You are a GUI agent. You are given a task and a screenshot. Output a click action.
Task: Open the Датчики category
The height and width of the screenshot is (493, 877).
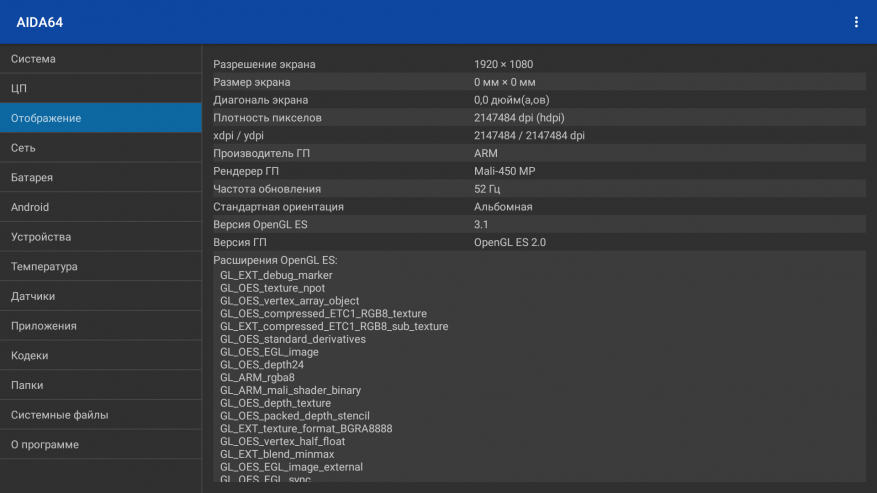[x=100, y=296]
